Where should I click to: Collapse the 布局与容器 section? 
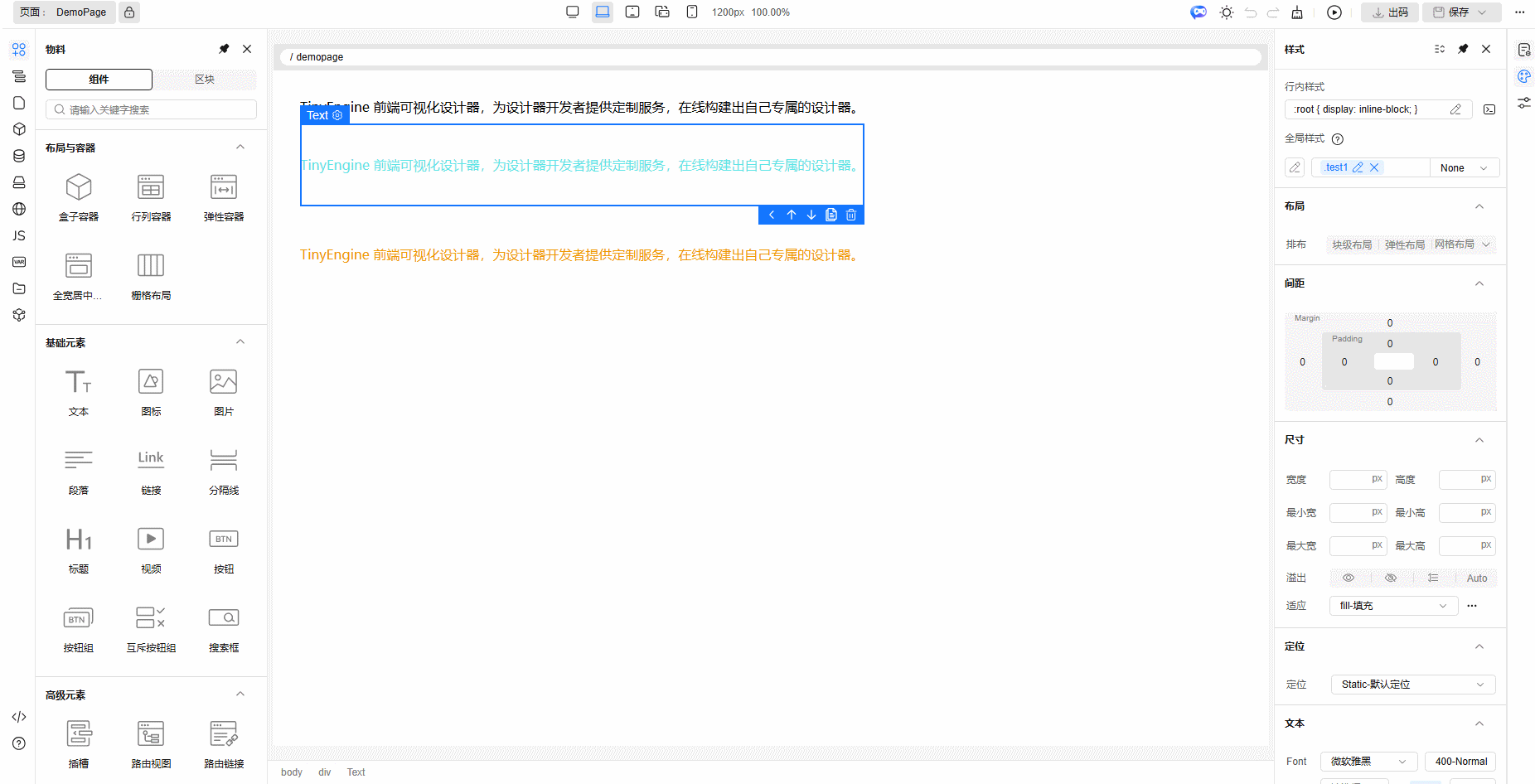pos(240,148)
